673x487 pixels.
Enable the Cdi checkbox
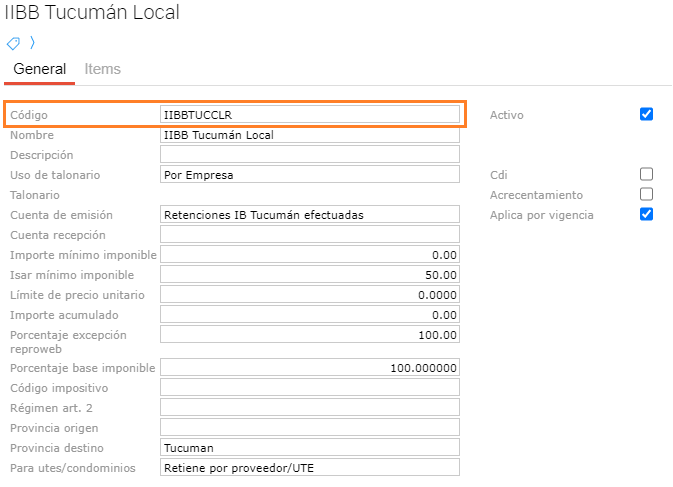[646, 174]
